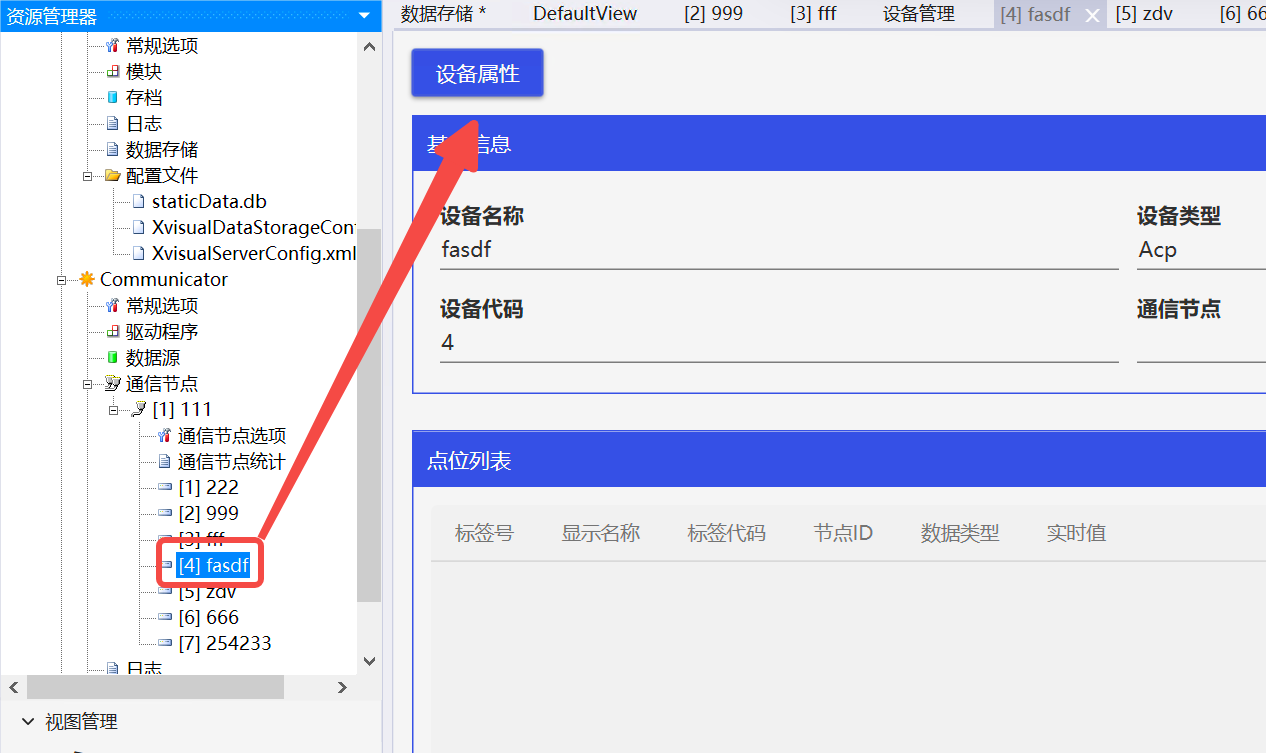Select the [7] 254233 tree item
This screenshot has height=753, width=1266.
point(224,644)
